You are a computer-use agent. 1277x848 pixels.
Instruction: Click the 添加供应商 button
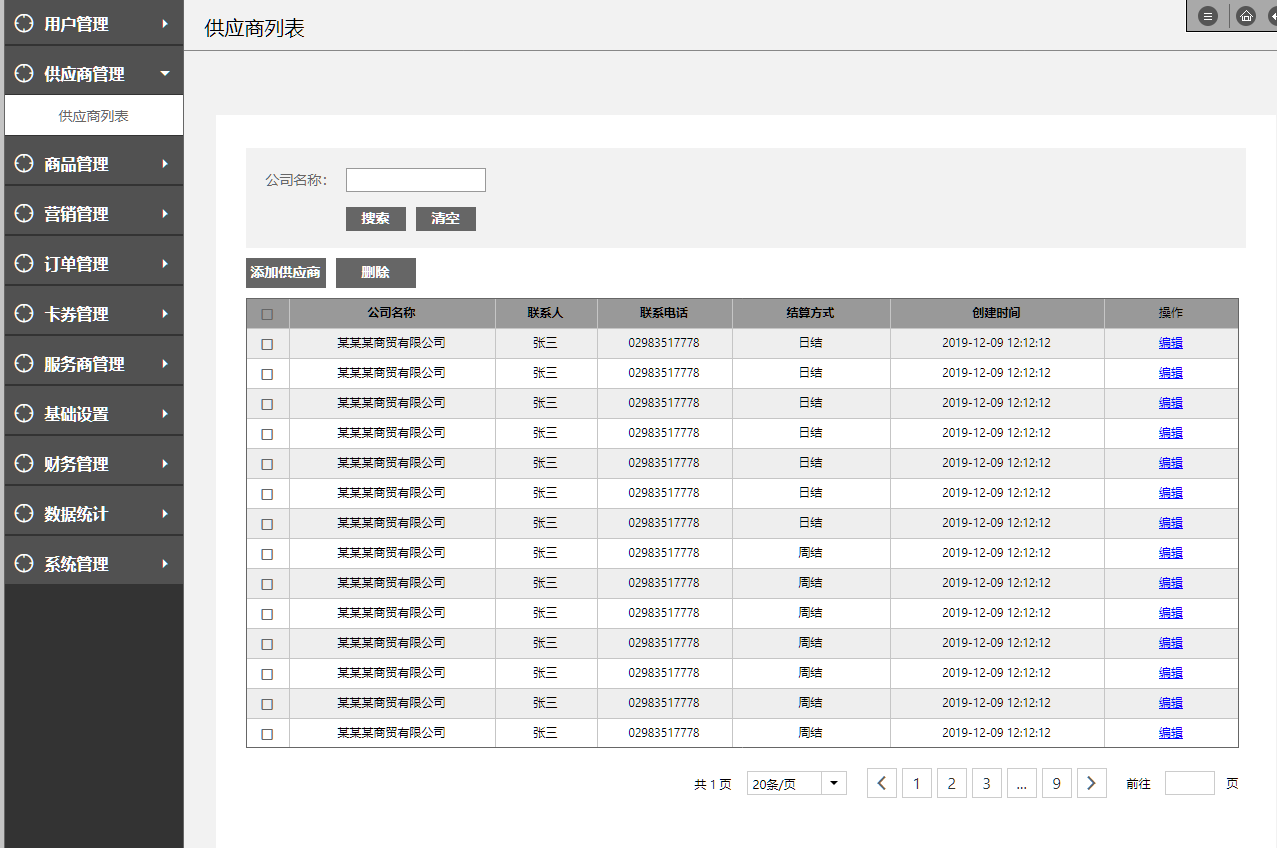click(286, 273)
